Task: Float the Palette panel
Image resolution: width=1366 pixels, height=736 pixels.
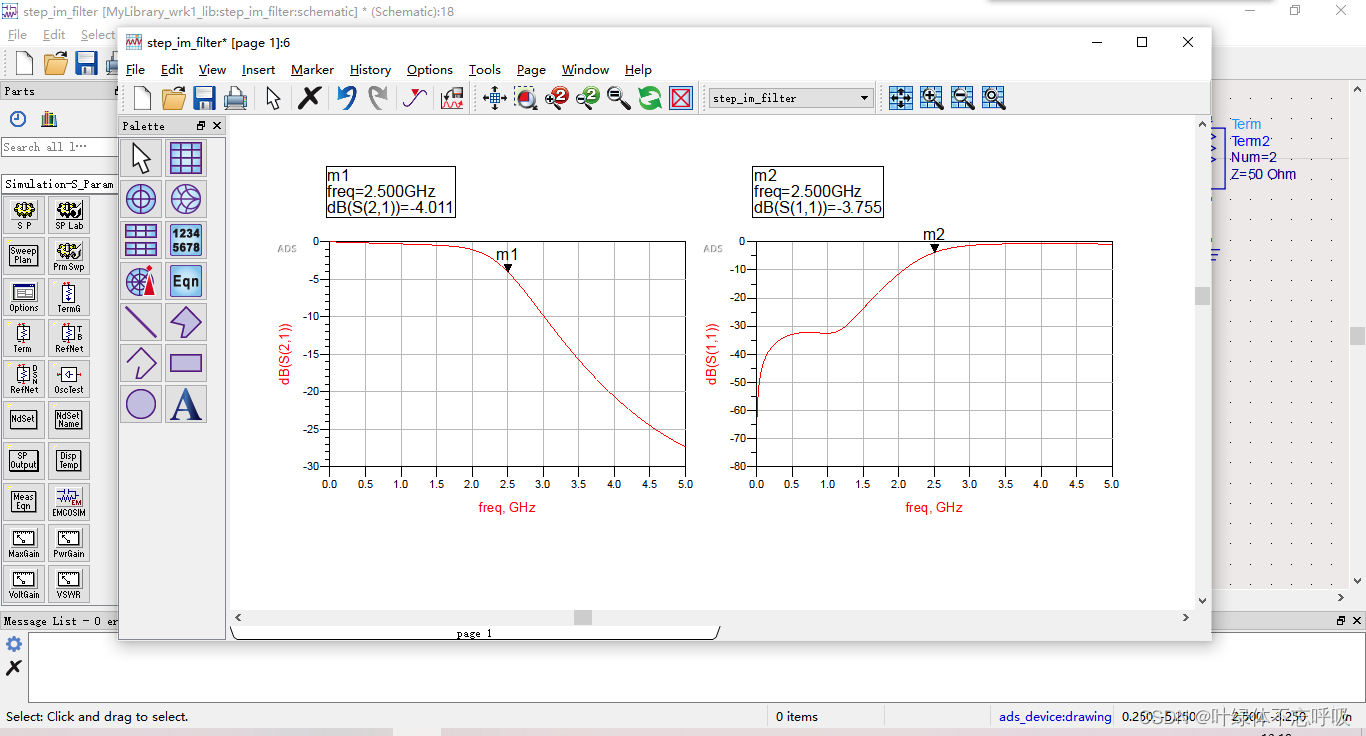Action: pyautogui.click(x=201, y=126)
